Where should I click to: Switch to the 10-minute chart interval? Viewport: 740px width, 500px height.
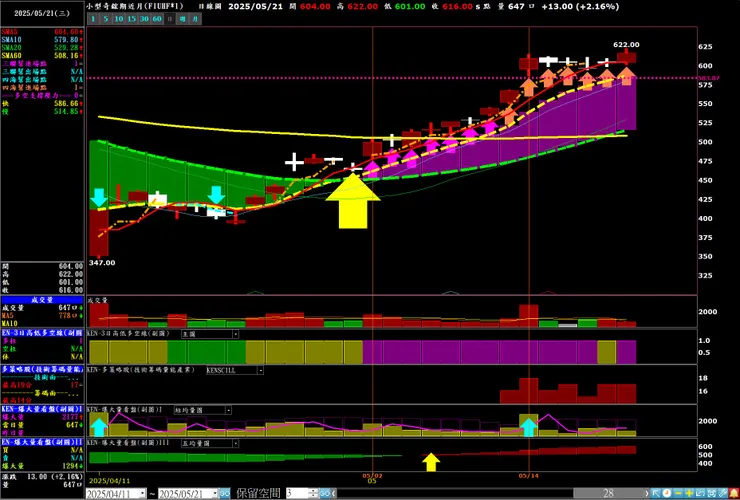118,19
